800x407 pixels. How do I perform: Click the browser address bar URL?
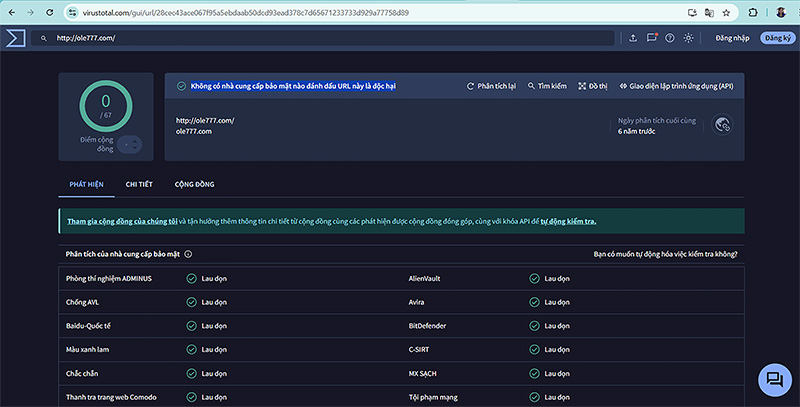[245, 13]
